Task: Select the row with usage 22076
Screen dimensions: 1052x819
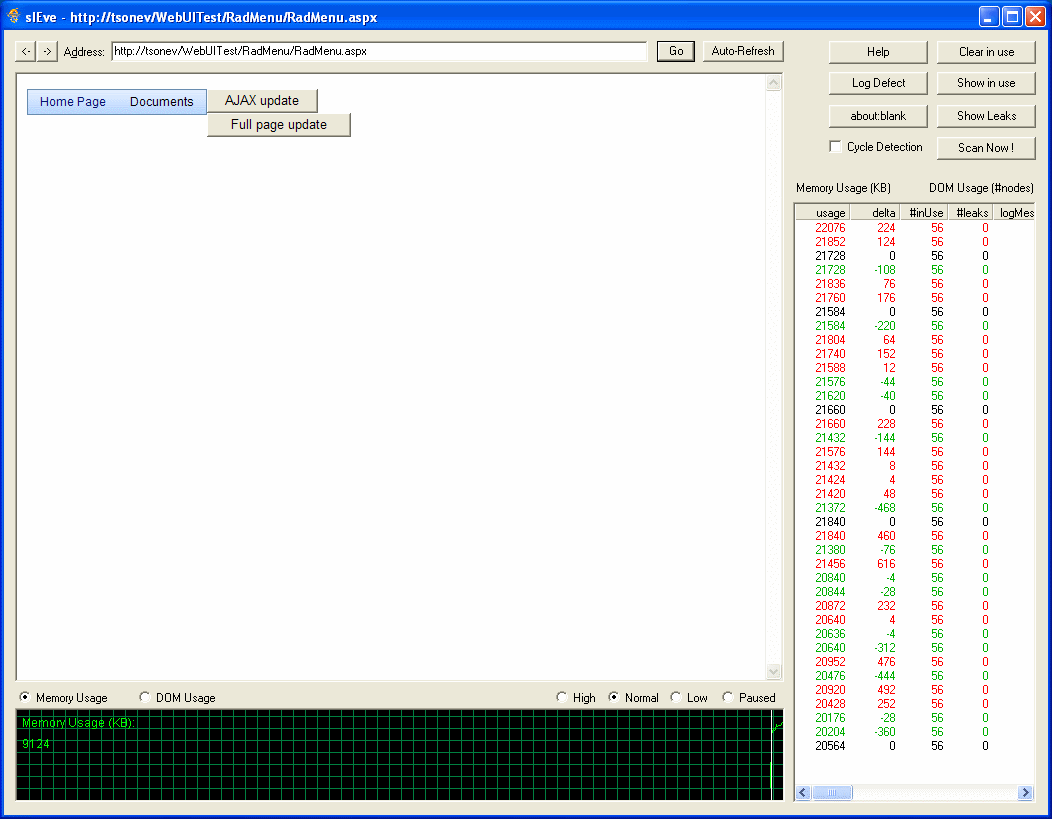Action: 915,228
